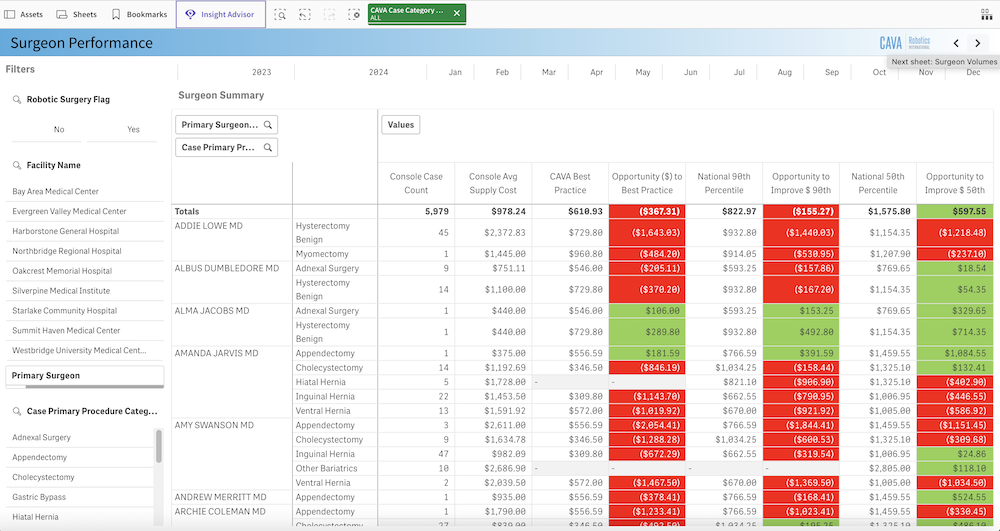This screenshot has width=1000, height=531.
Task: Click Facility Name search magnifier icon
Action: [x=18, y=165]
